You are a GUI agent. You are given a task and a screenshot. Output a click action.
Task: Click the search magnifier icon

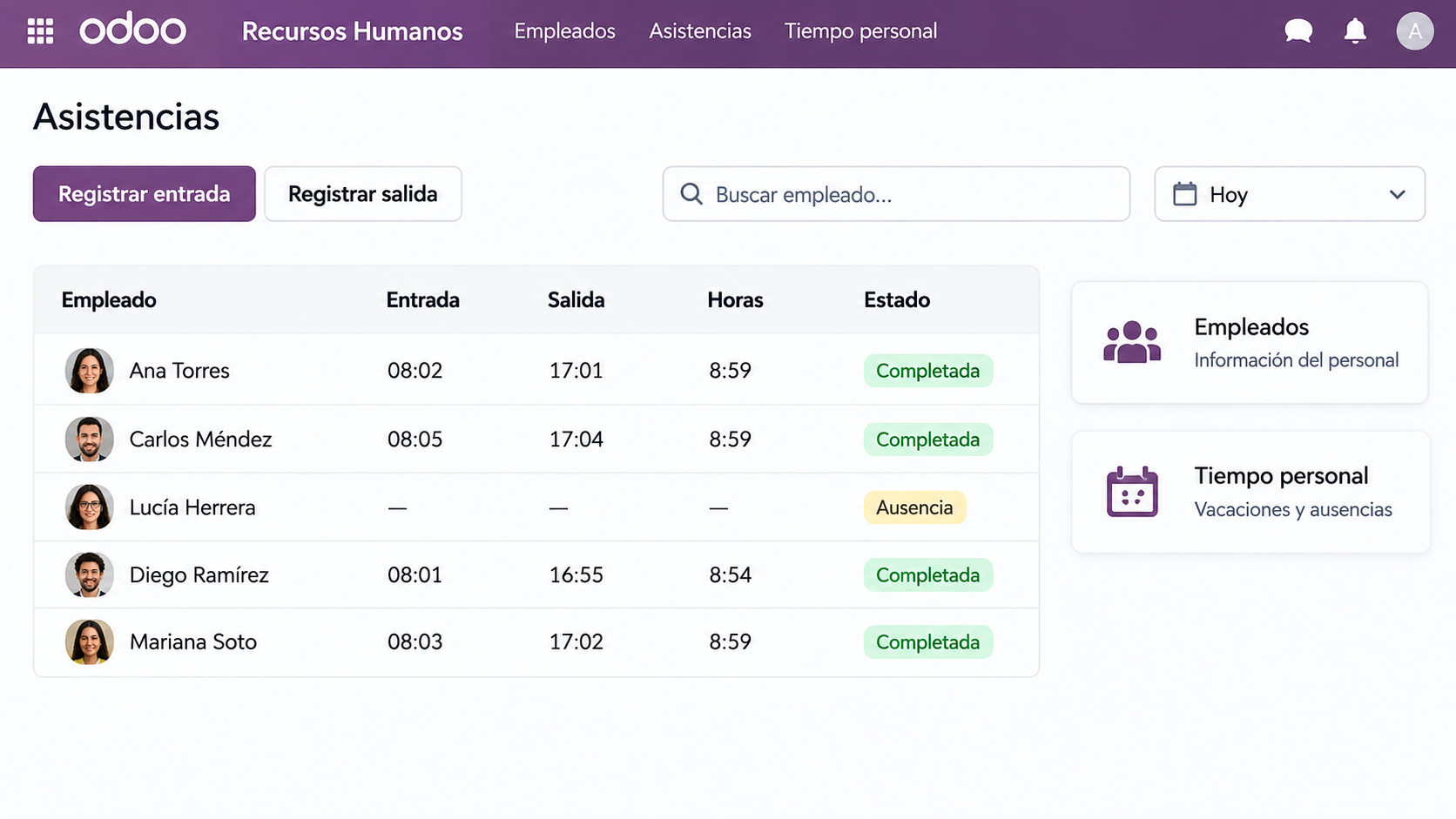click(691, 193)
